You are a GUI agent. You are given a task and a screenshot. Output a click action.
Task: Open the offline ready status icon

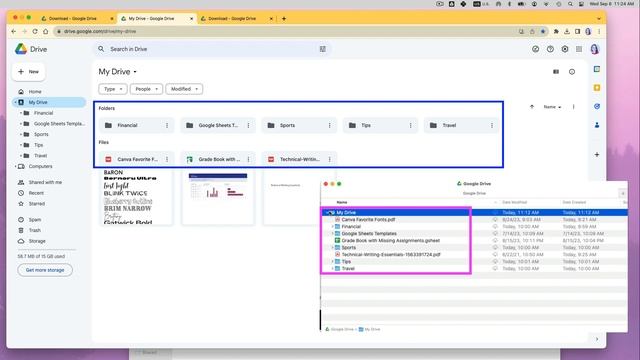535,49
